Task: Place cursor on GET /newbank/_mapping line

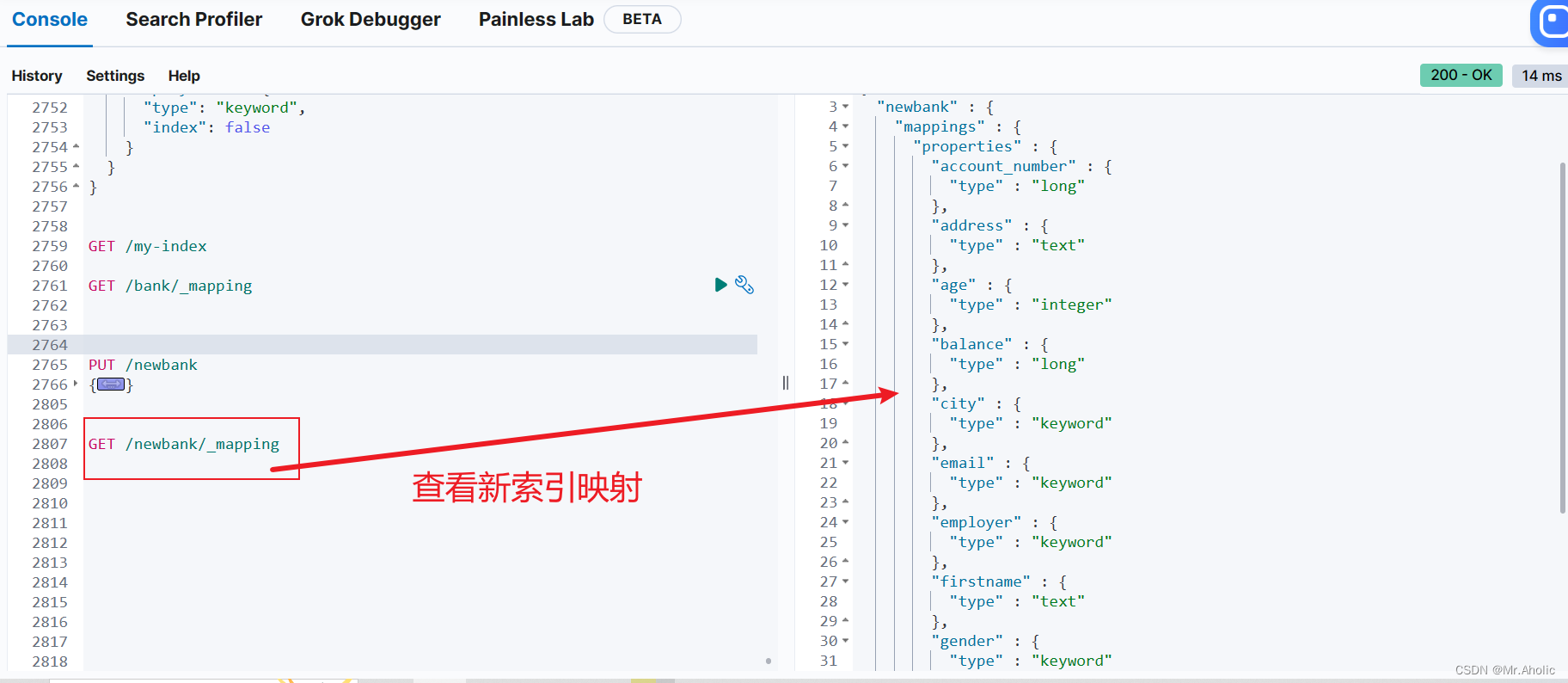Action: (x=184, y=444)
